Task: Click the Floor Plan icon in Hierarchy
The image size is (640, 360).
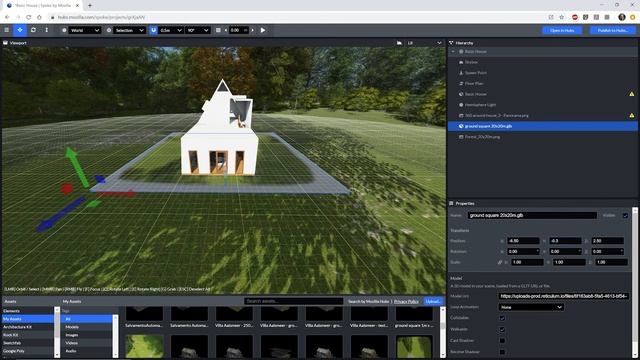Action: pos(461,83)
